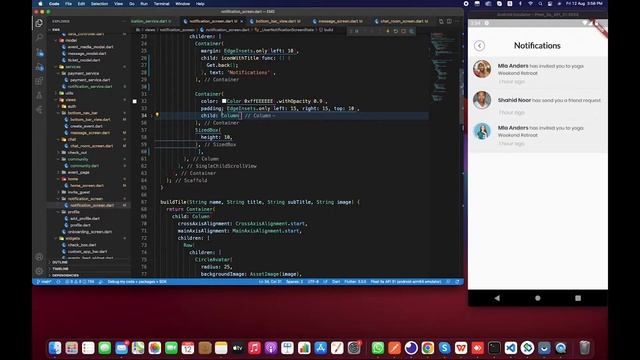Tap the emulator home circle button
The width and height of the screenshot is (640, 360).
pyautogui.click(x=538, y=298)
